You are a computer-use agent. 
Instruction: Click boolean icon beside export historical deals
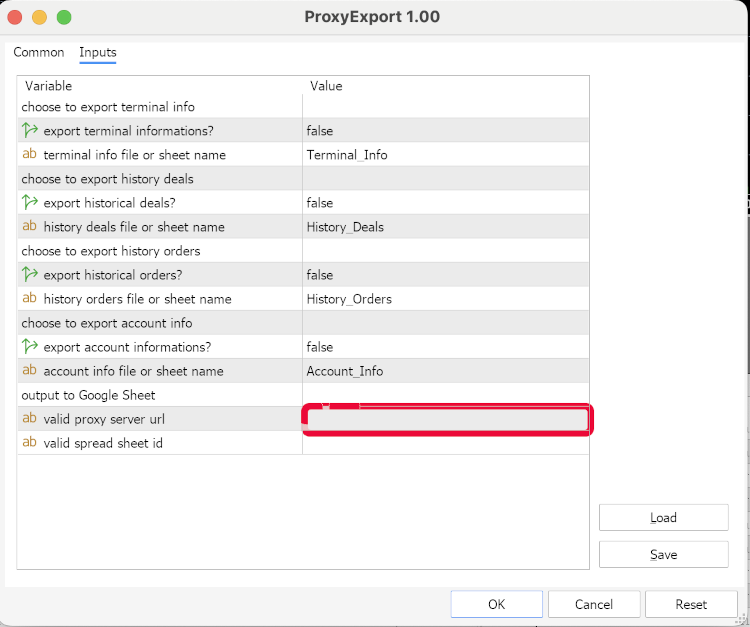click(x=30, y=202)
